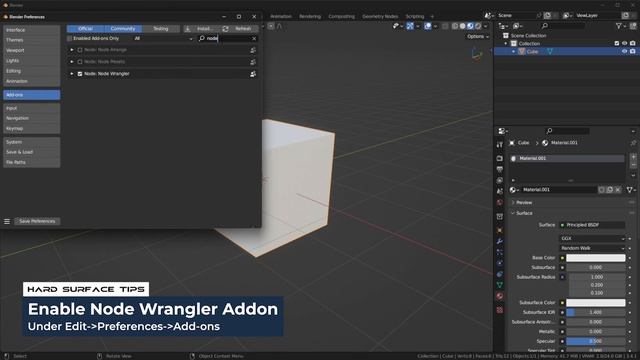Viewport: 640px width, 360px height.
Task: Enable the Node Arrange add-on checkbox
Action: click(80, 50)
